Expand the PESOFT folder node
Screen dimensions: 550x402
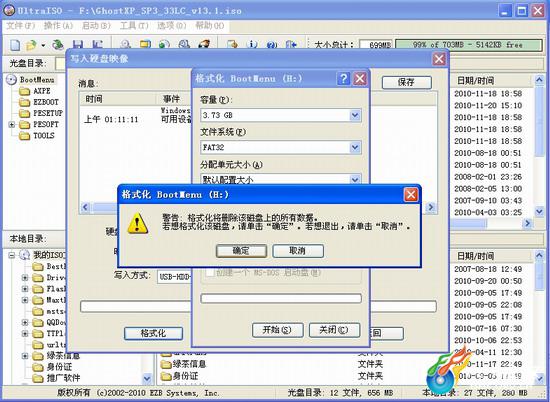[x=12, y=125]
